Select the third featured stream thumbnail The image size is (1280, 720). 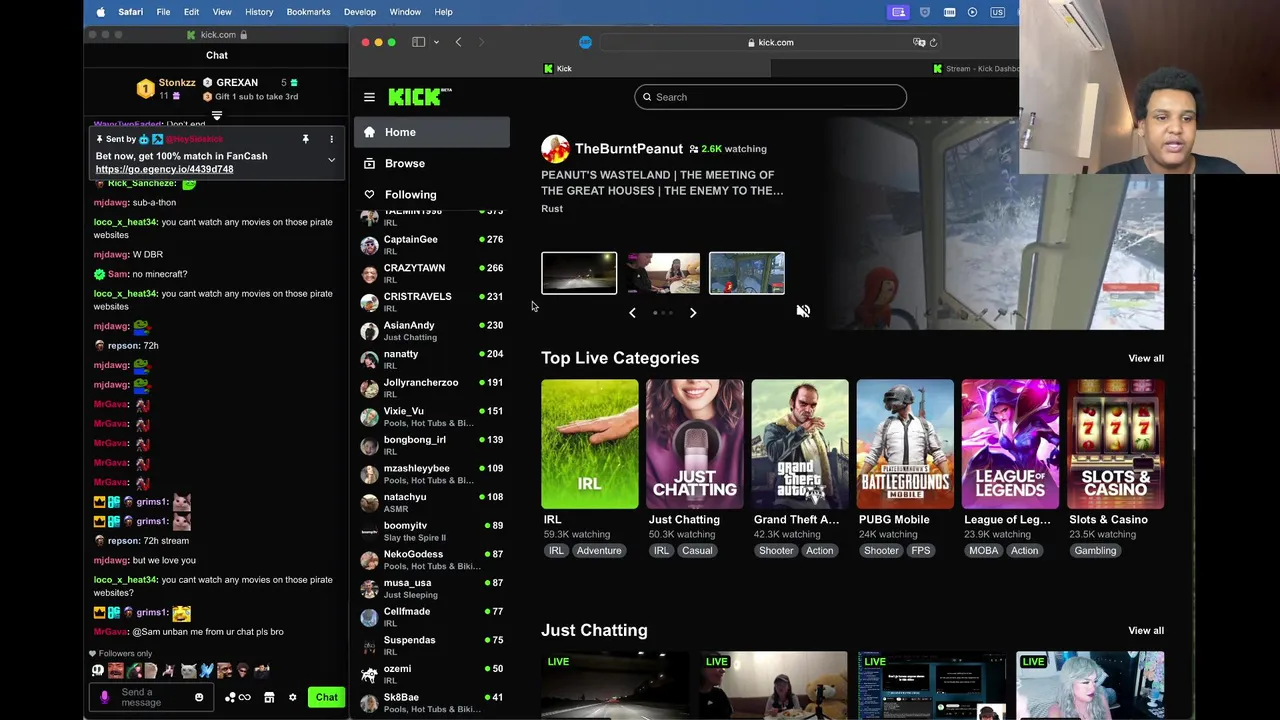pyautogui.click(x=747, y=273)
